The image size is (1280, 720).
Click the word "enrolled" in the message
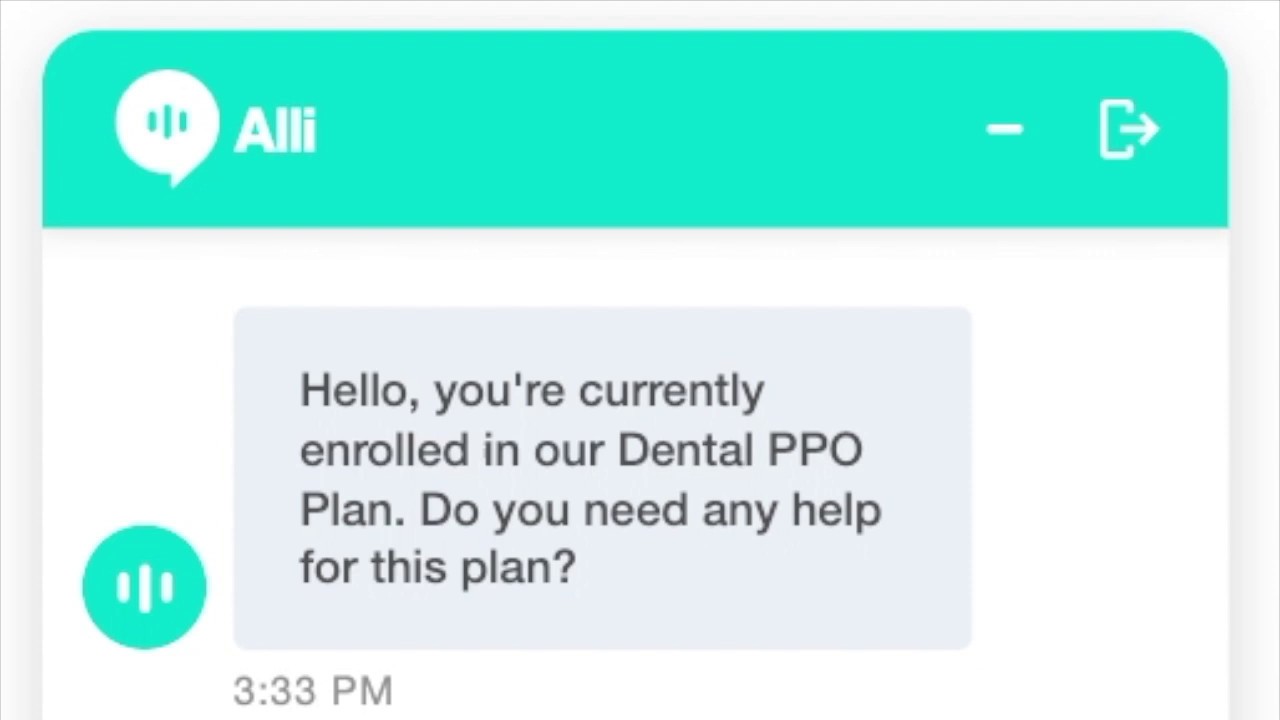click(384, 450)
